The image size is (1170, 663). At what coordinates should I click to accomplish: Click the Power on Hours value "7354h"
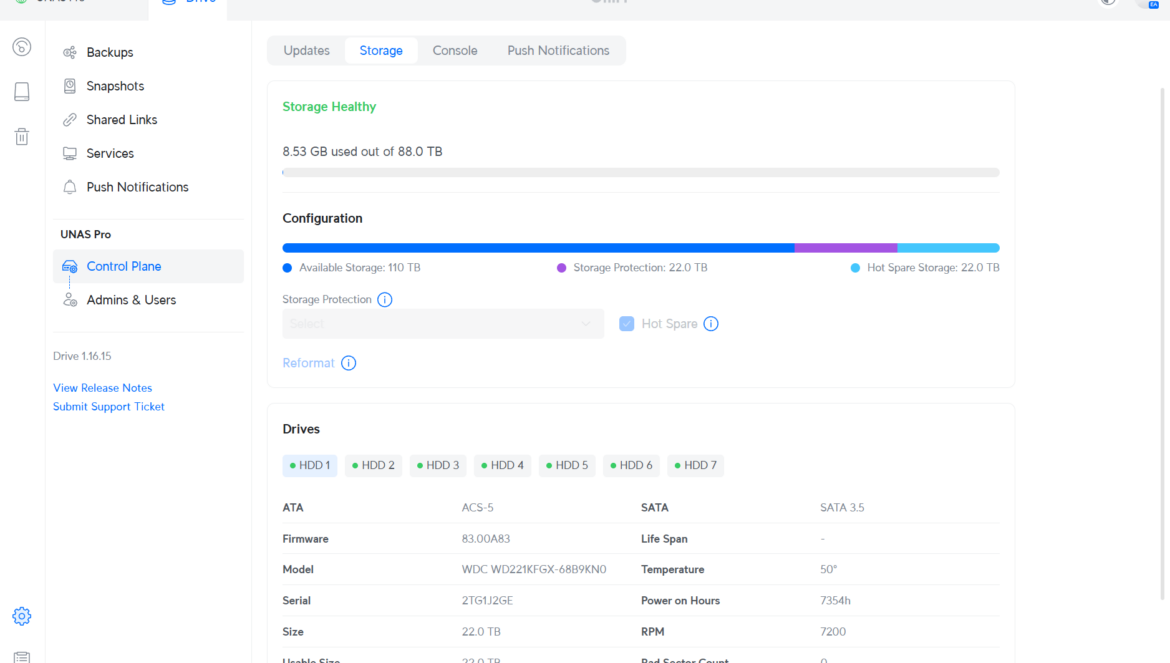[x=836, y=600]
